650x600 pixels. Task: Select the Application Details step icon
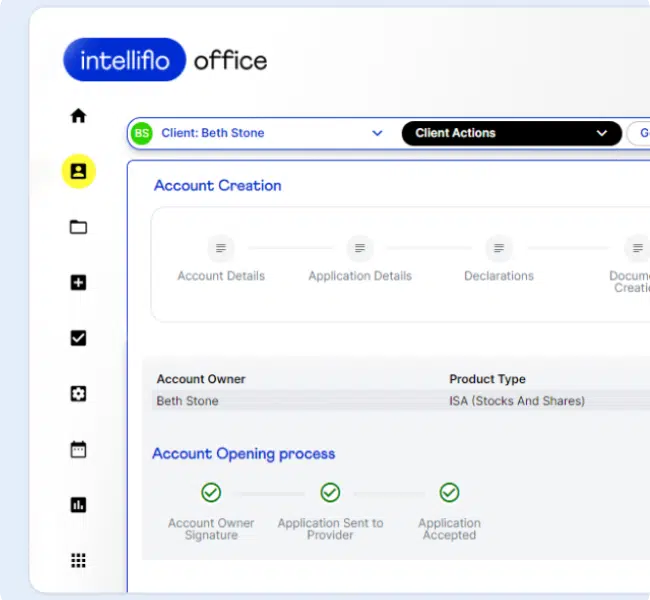(360, 248)
